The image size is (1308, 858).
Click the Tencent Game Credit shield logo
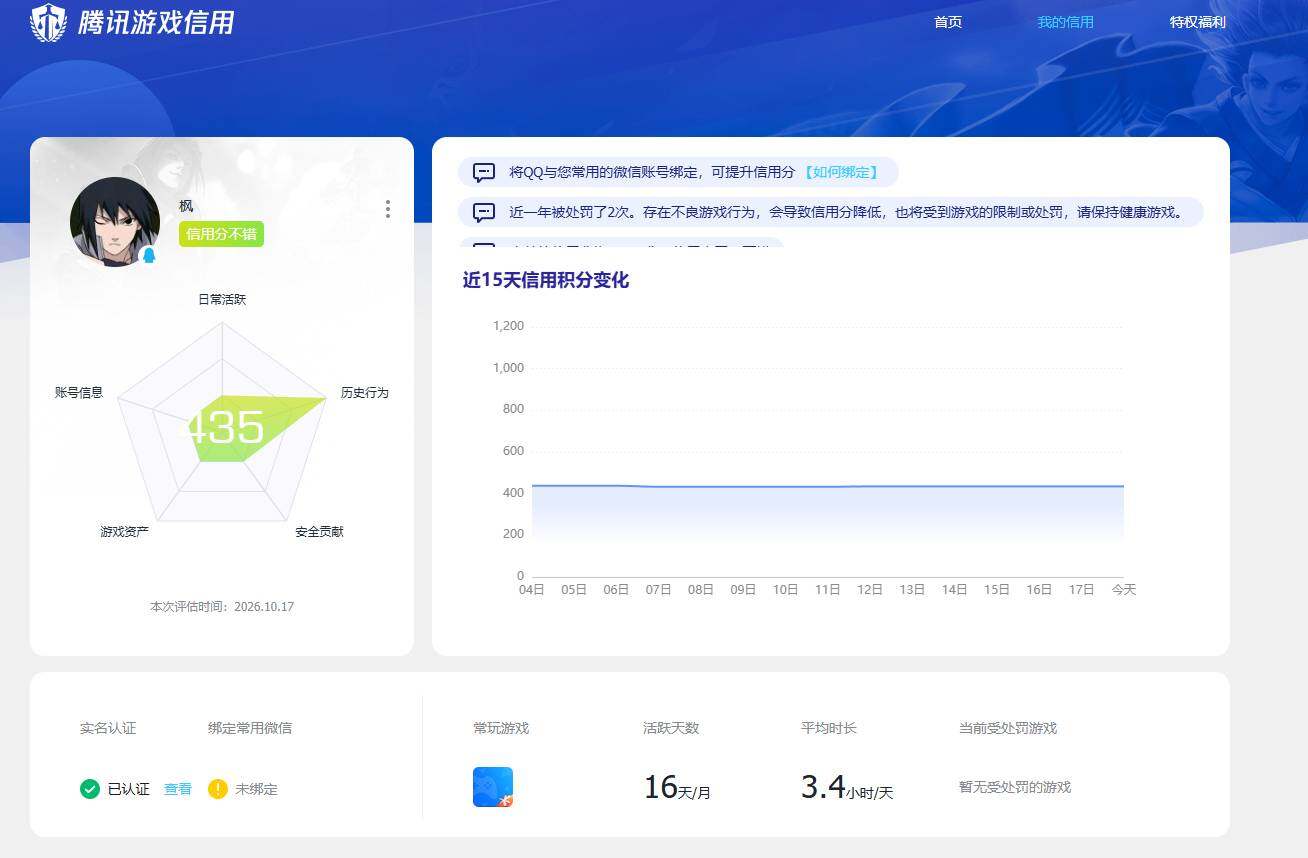(48, 22)
